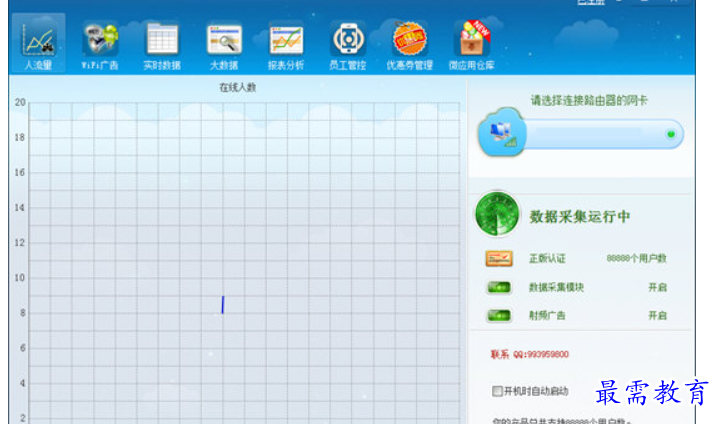Open the 员工管控 staff control section
Screen dimensions: 717x424
click(x=348, y=45)
